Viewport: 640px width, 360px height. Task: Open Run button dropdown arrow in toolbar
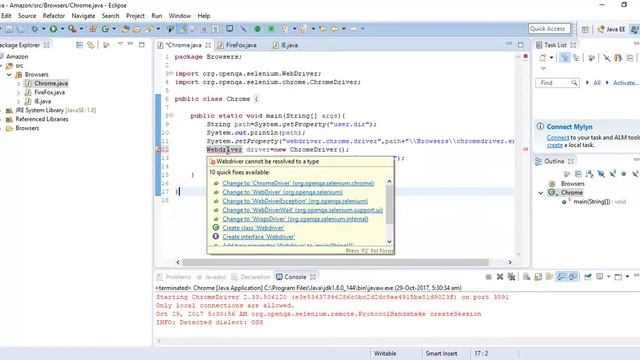tap(62, 29)
